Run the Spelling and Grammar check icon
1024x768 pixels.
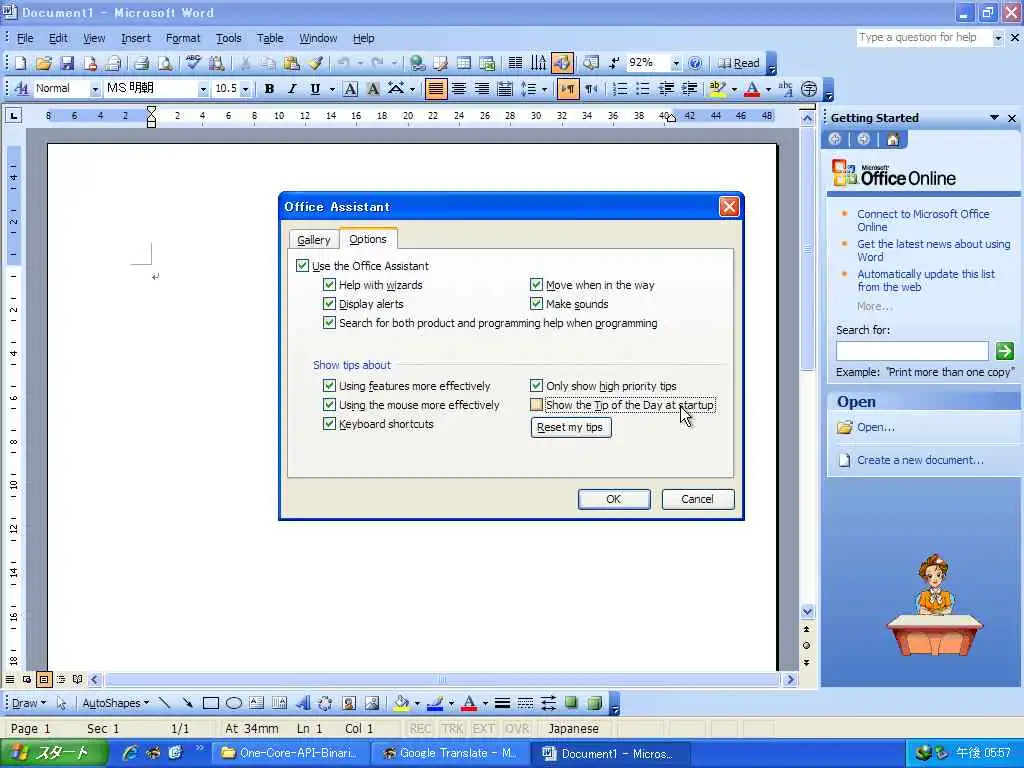(193, 63)
